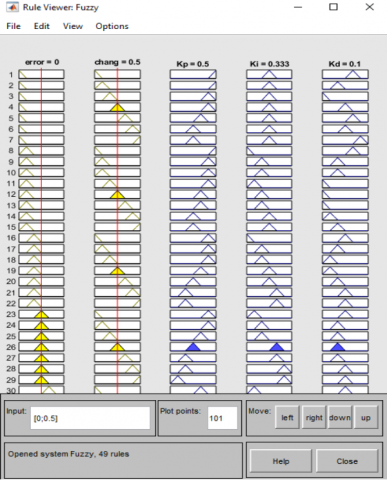This screenshot has height=480, width=387.
Task: Click the 'error = 0' column header
Action: 42,62
